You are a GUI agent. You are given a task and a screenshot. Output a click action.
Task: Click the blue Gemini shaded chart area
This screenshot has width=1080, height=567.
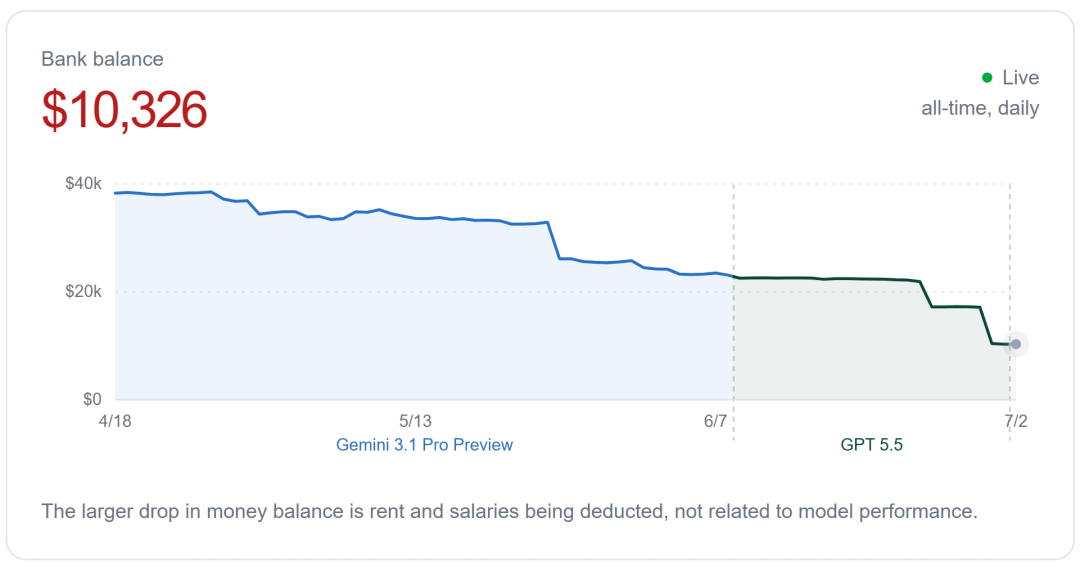(x=413, y=324)
